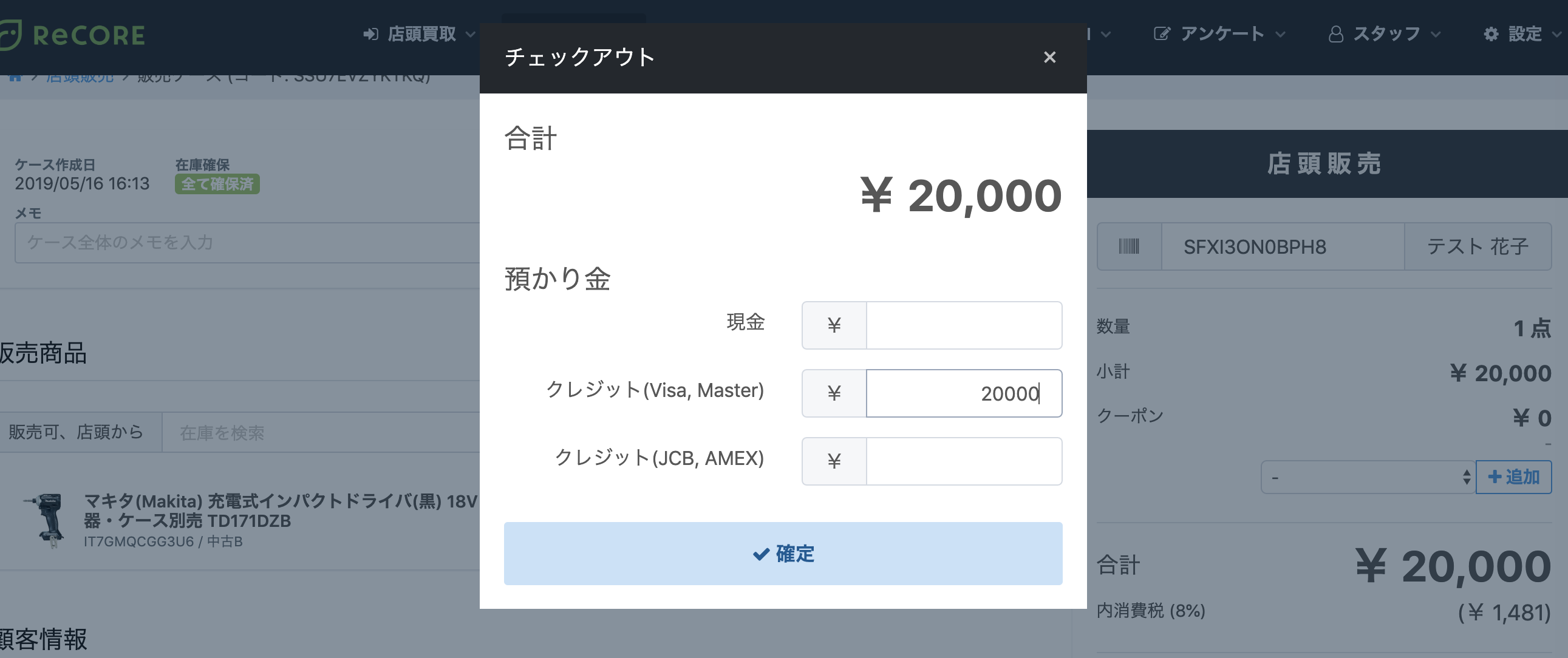Click the yen symbol beside クレジット(Visa, Master) field
1568x658 pixels.
point(834,393)
